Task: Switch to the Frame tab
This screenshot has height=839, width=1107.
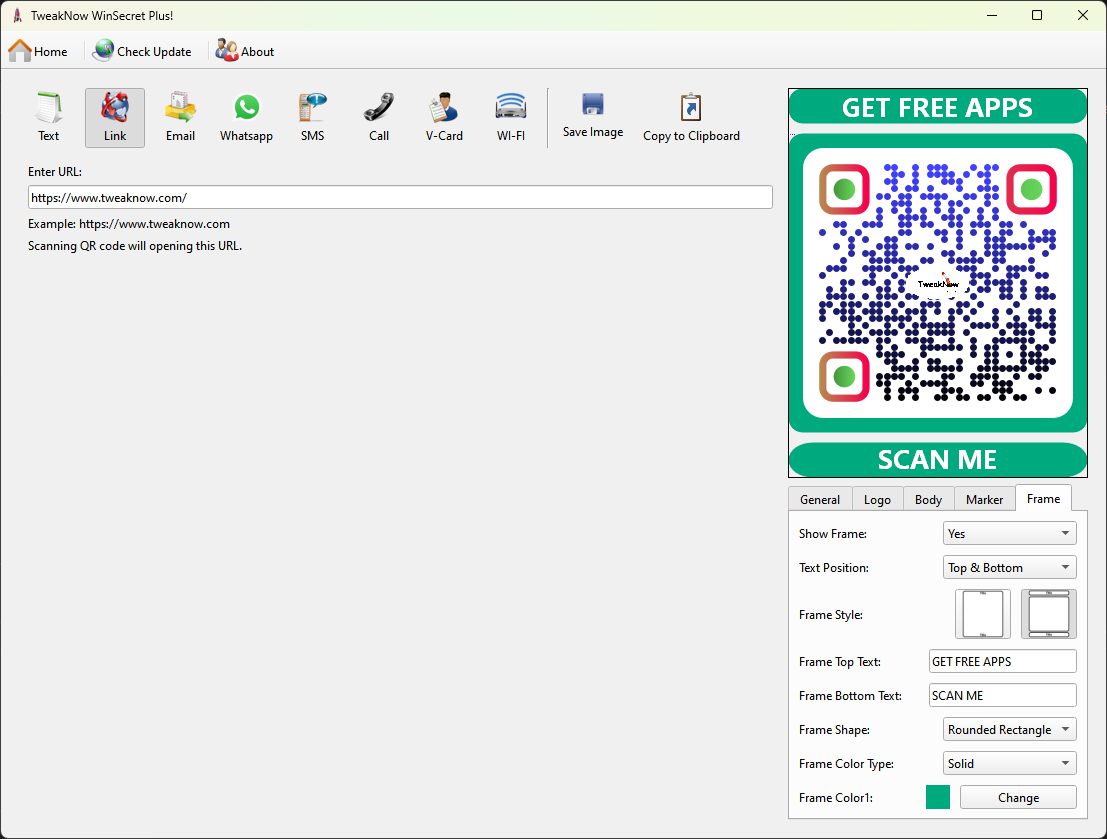Action: [x=1043, y=498]
